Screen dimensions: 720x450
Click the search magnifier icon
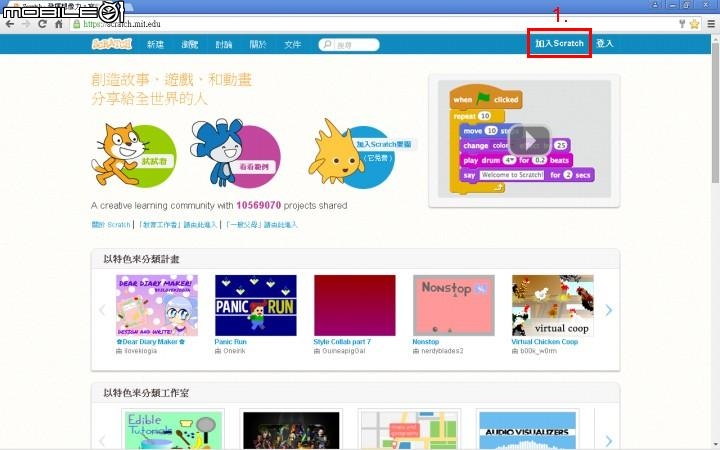click(327, 45)
